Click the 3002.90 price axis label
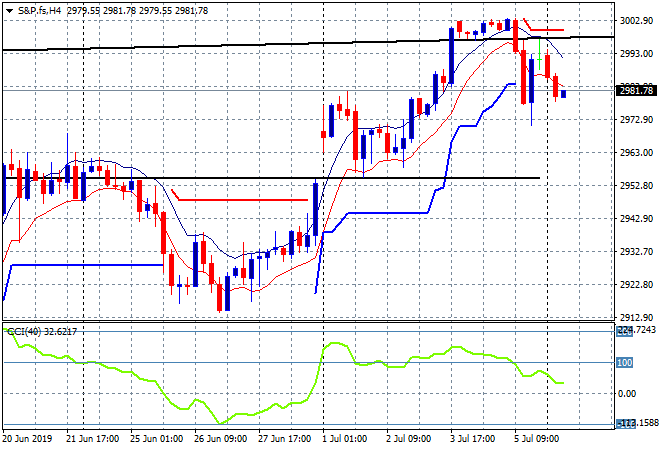Screen dimensions: 660x450 point(636,21)
